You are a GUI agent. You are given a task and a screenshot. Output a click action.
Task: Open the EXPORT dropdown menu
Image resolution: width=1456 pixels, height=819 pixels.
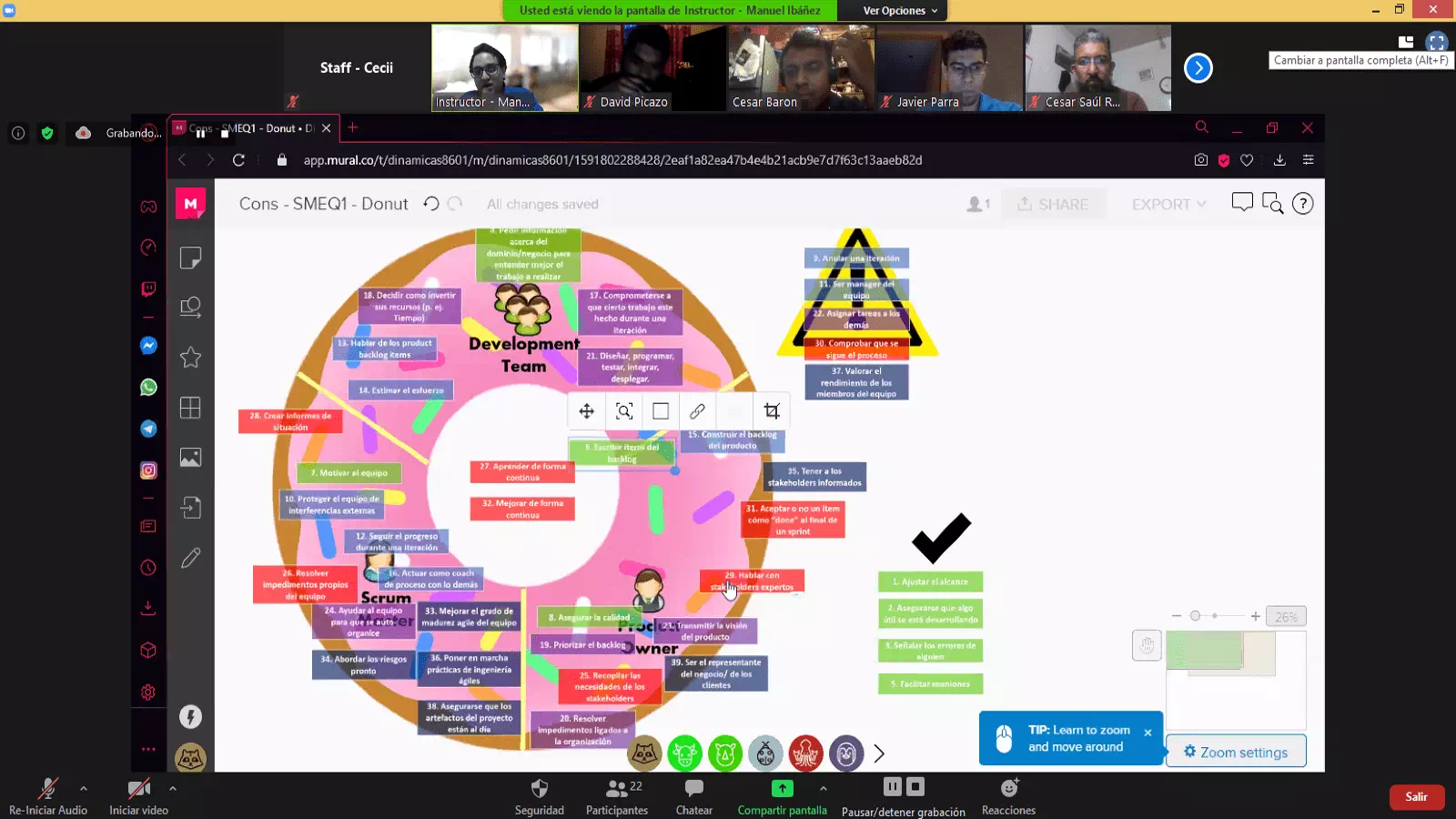(1168, 205)
